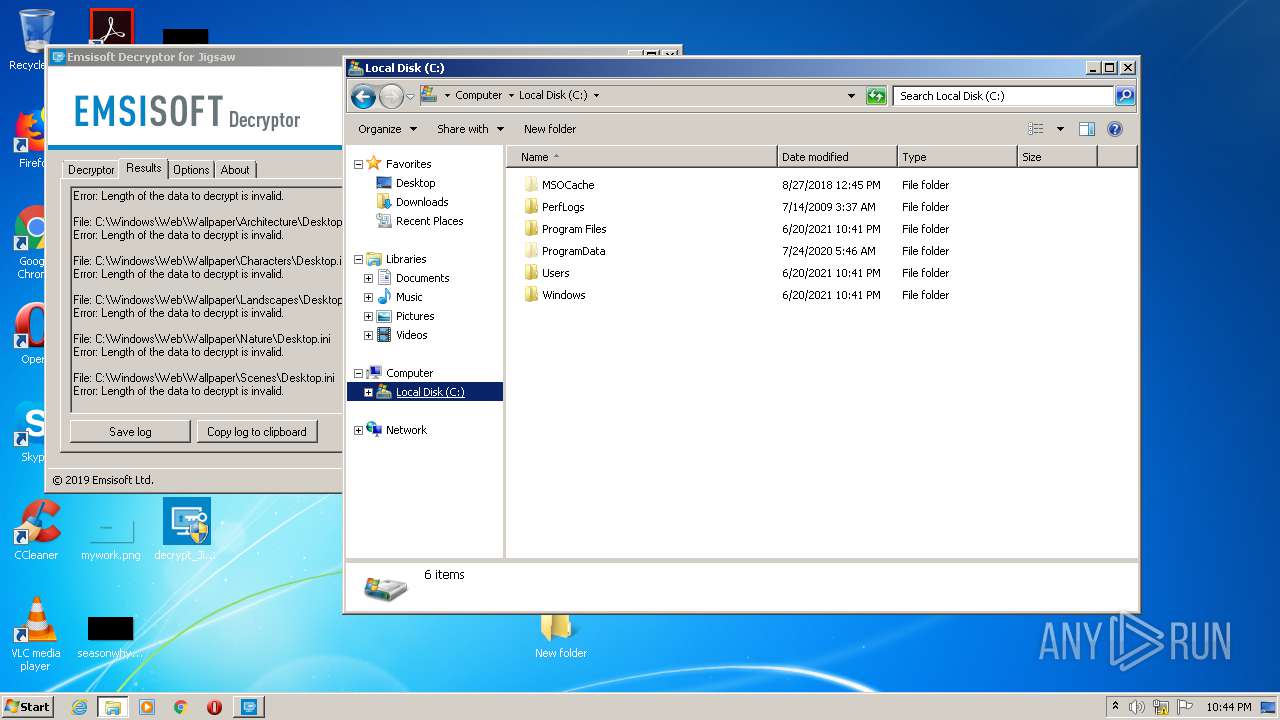Viewport: 1280px width, 720px height.
Task: Click the Forward arrow in Explorer
Action: [x=391, y=96]
